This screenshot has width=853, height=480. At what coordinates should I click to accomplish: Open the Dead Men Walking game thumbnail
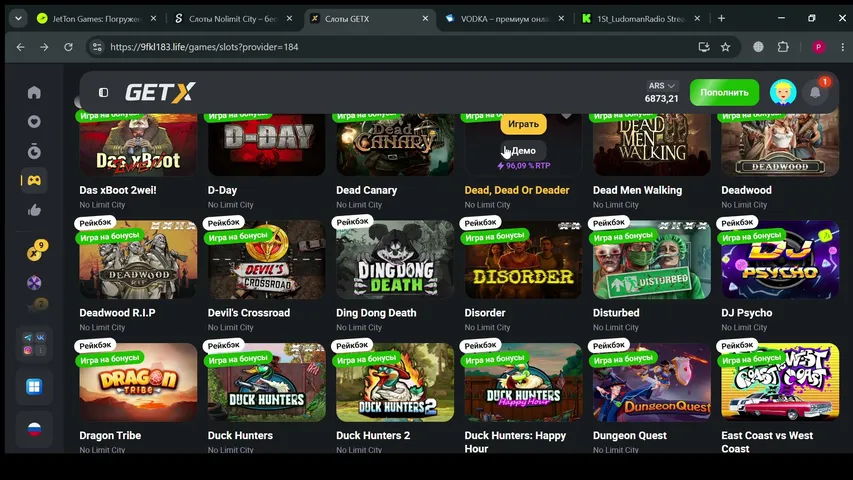pos(652,145)
